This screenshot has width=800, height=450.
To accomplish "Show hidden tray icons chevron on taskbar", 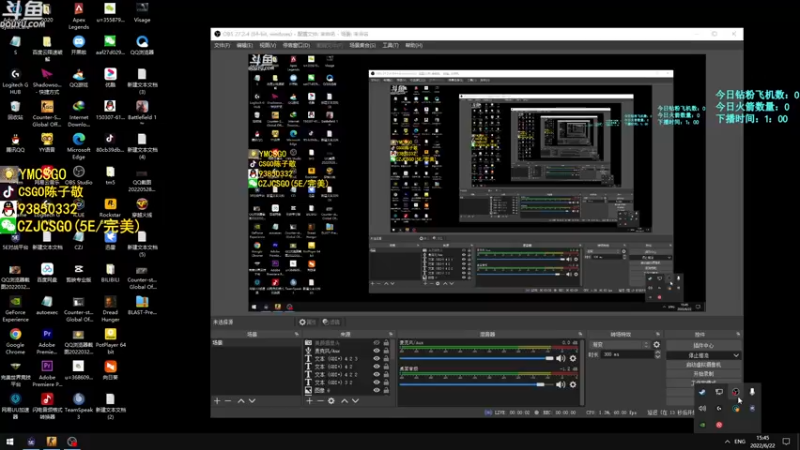I will coord(727,441).
